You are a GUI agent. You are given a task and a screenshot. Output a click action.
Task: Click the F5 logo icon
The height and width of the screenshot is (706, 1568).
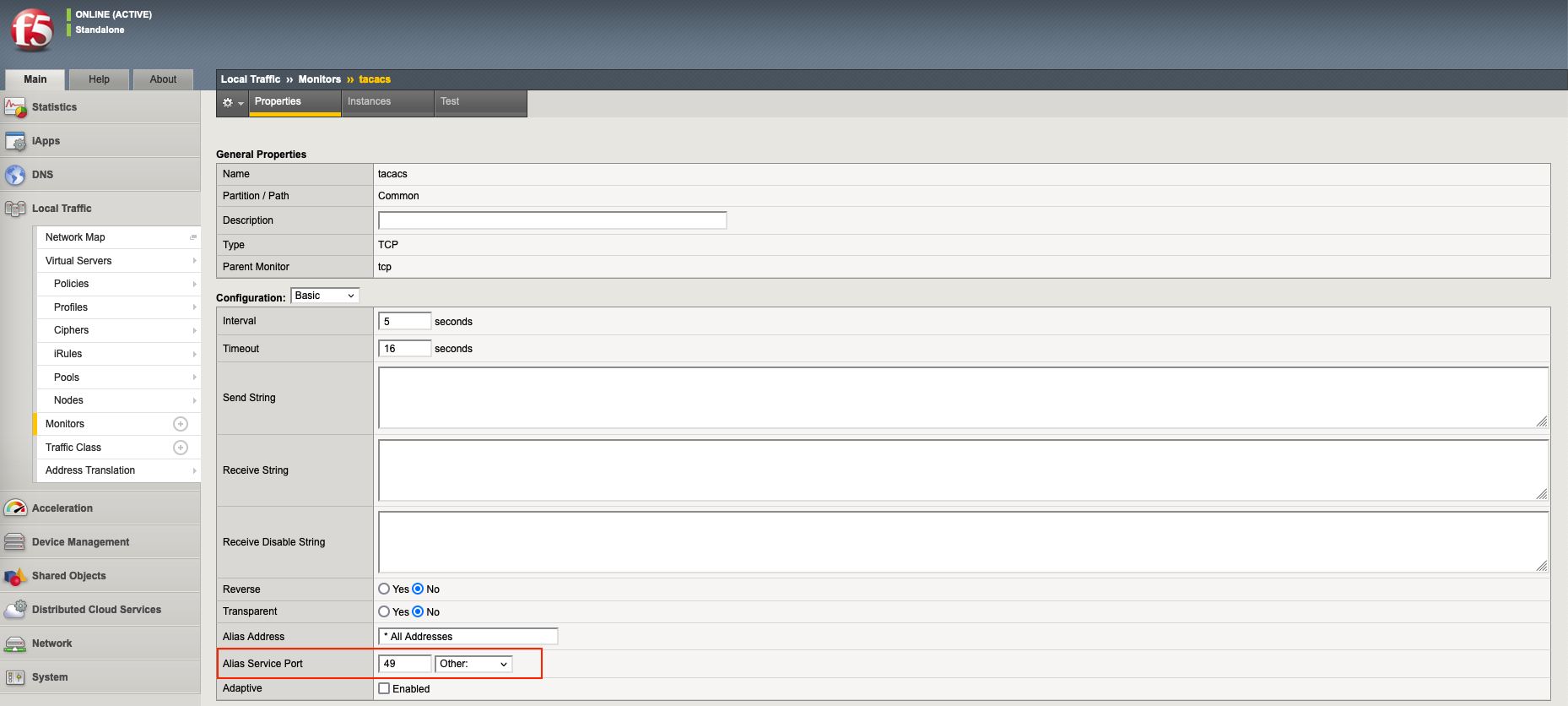32,30
